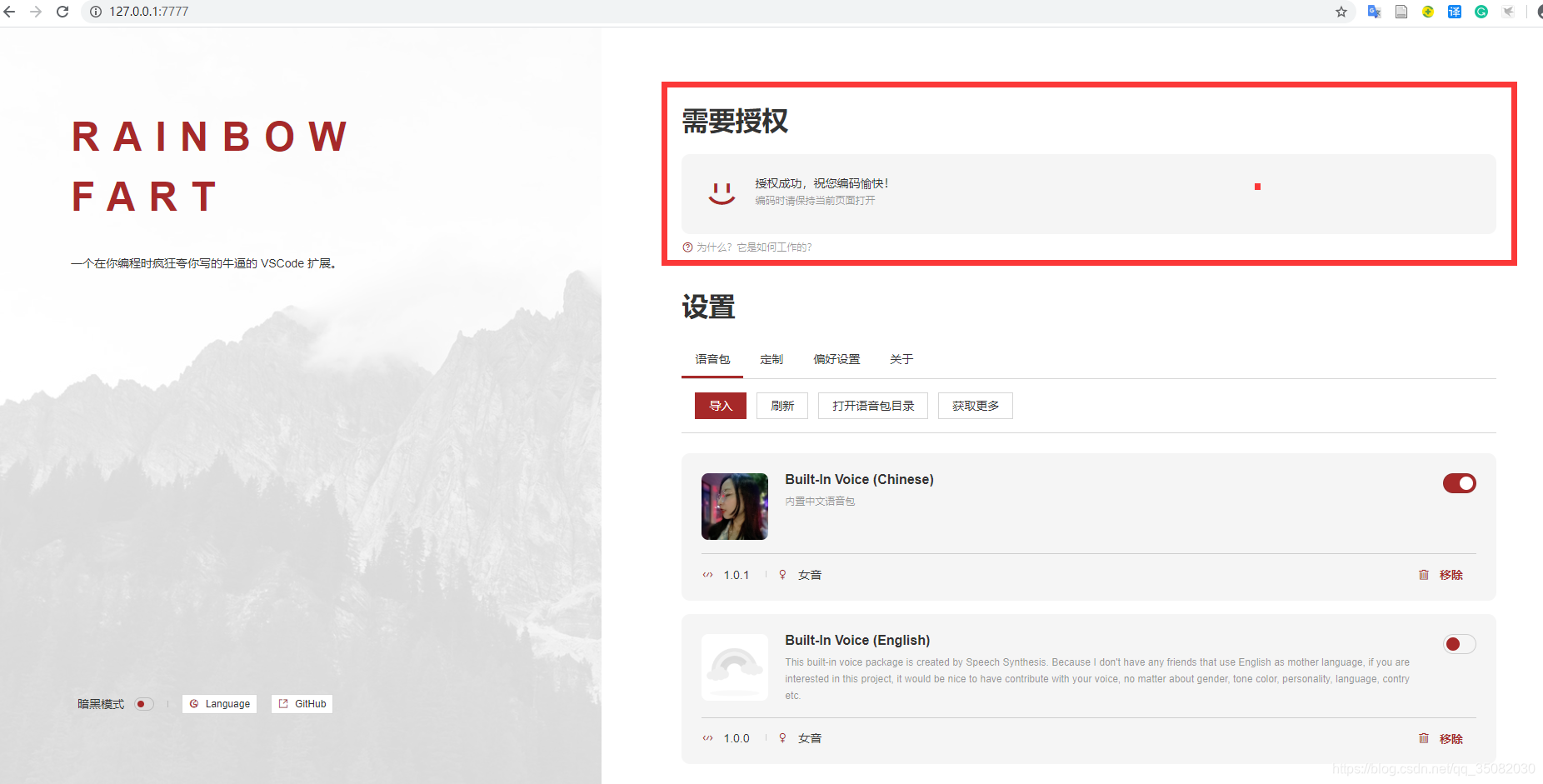Remove the Chinese voice pack via 移除
Screen dimensions: 1543x784
coord(1451,575)
